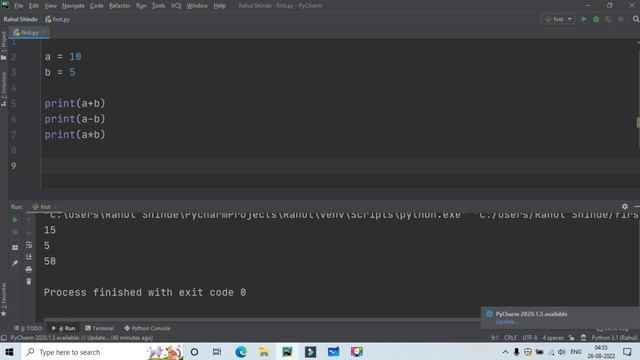This screenshot has height=360, width=640.
Task: Open the Tools menu
Action: (158, 6)
